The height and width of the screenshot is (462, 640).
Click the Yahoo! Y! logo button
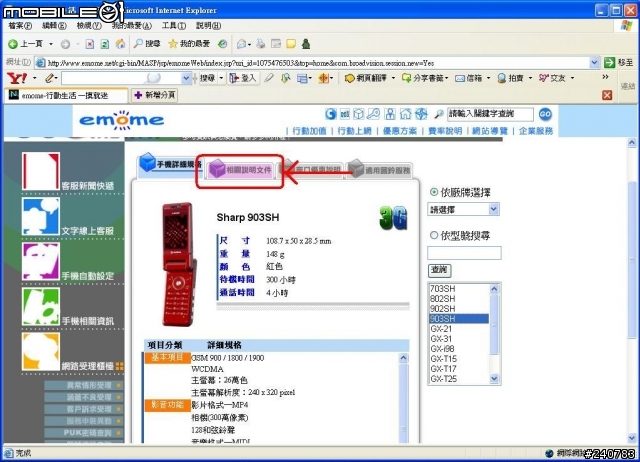pos(17,78)
